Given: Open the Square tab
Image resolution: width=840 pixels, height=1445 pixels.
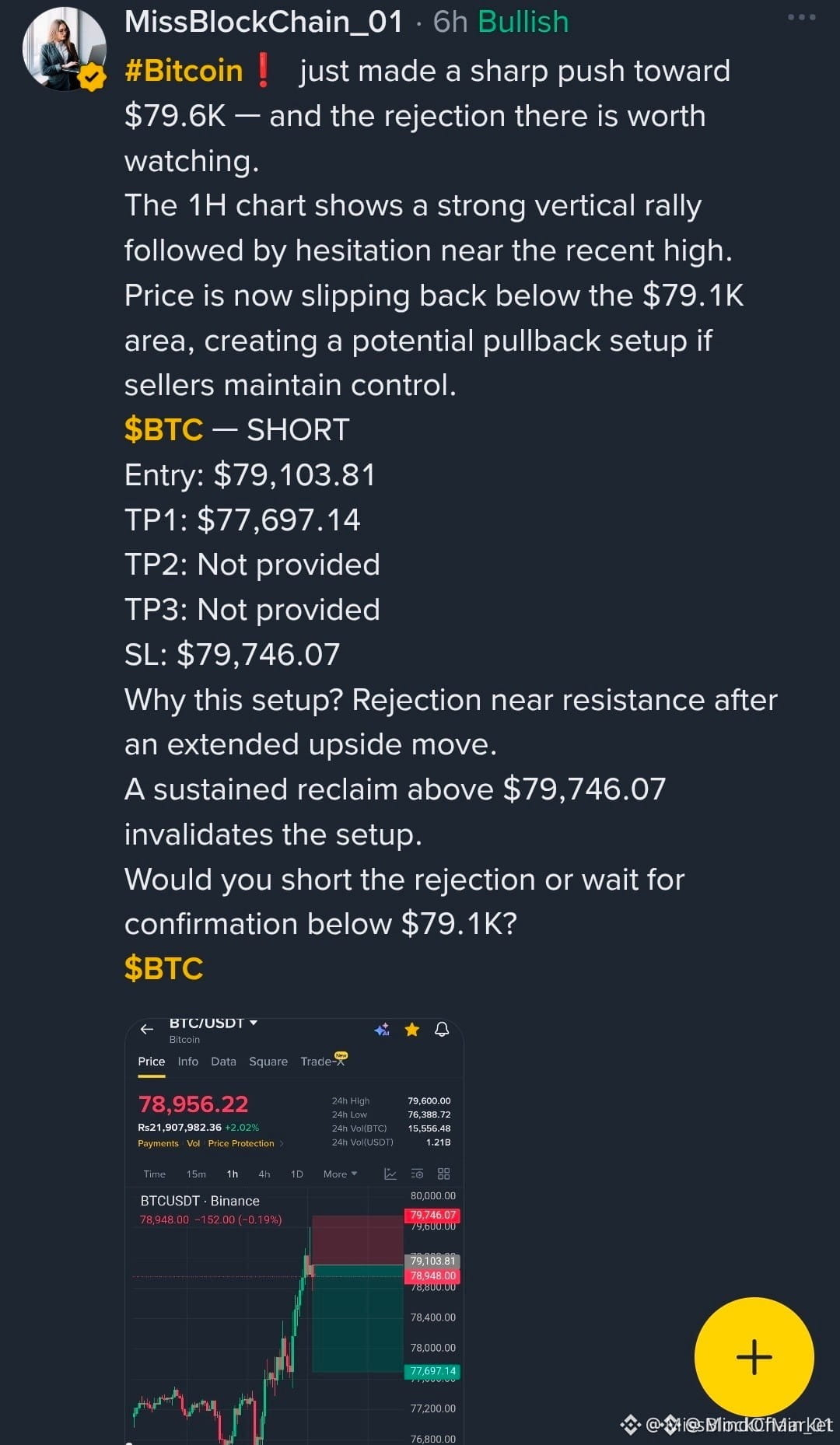Looking at the screenshot, I should point(268,1061).
